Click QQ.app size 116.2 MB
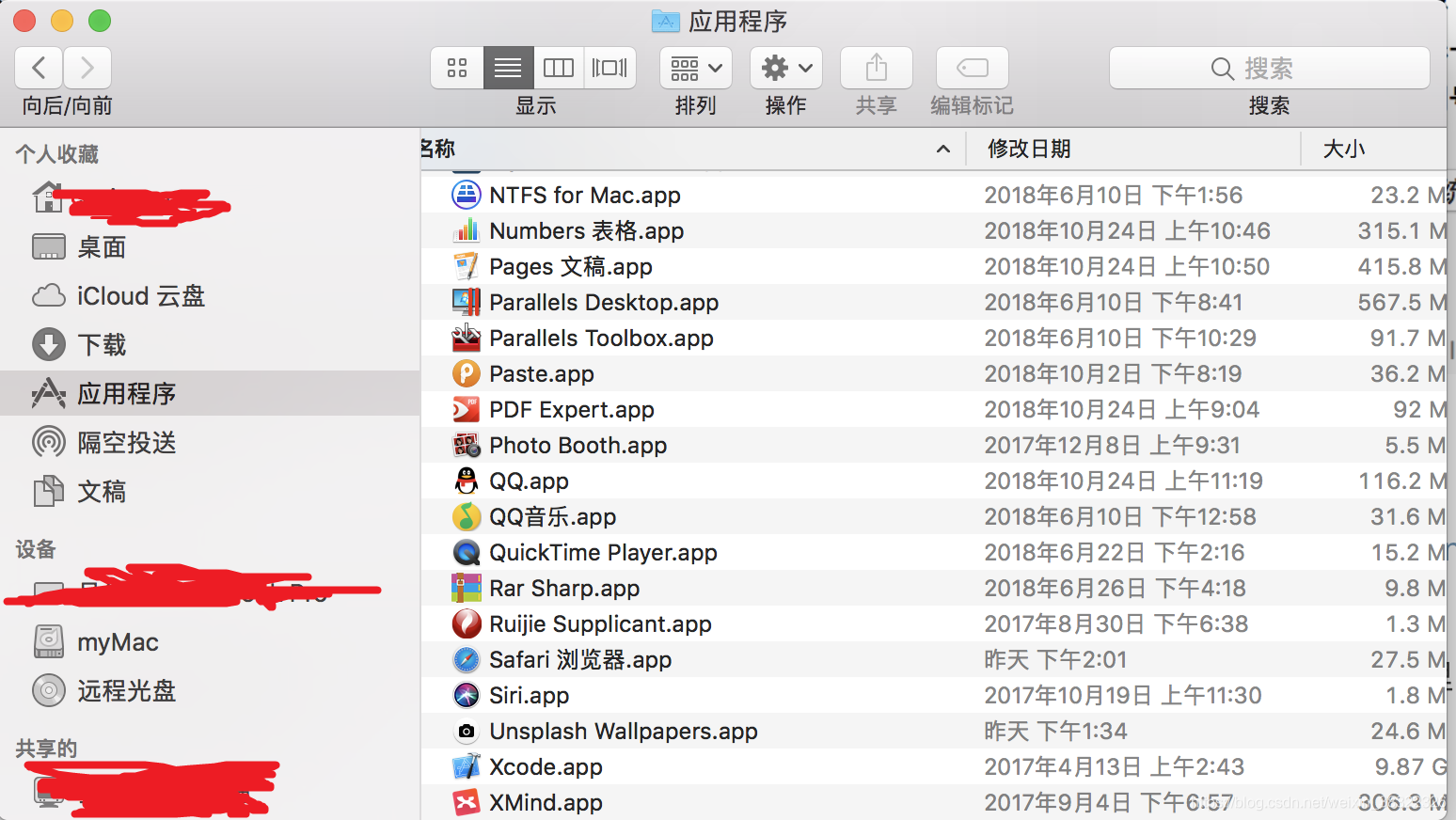 tap(1403, 481)
